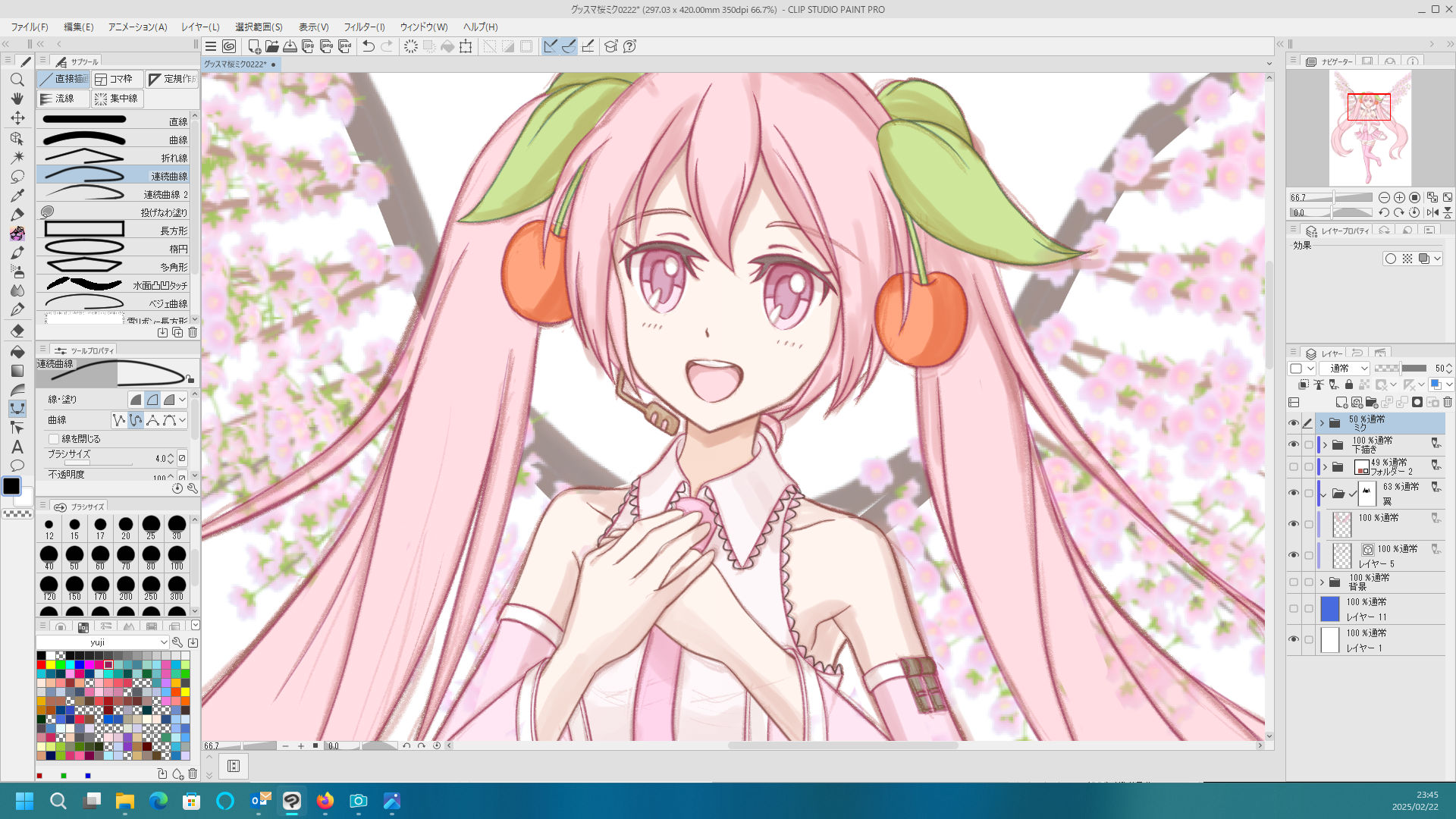Click the navigator canvas thumbnail

tap(1370, 127)
